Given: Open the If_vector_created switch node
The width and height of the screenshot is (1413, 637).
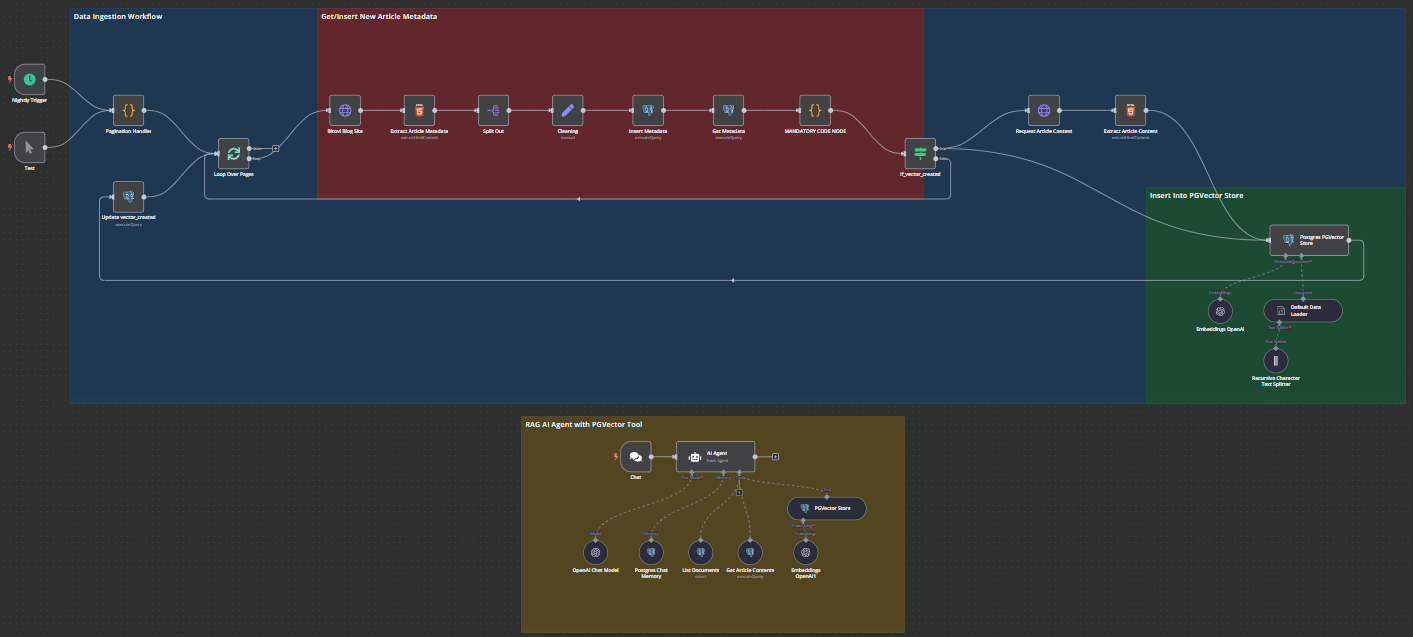Looking at the screenshot, I should (x=920, y=153).
